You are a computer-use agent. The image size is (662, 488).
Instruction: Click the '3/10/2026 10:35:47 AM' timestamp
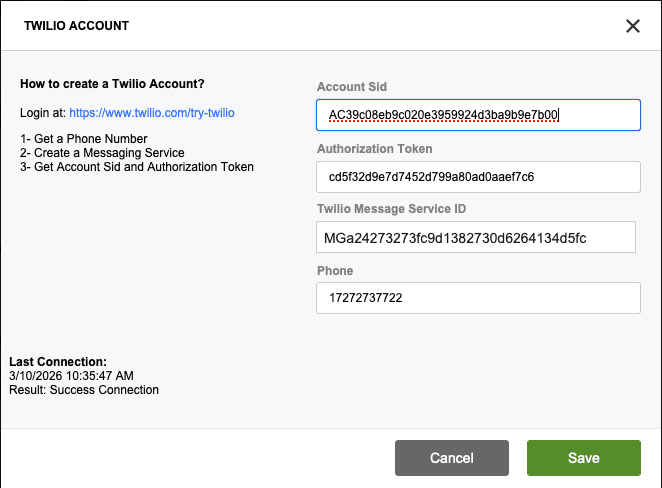tap(71, 376)
